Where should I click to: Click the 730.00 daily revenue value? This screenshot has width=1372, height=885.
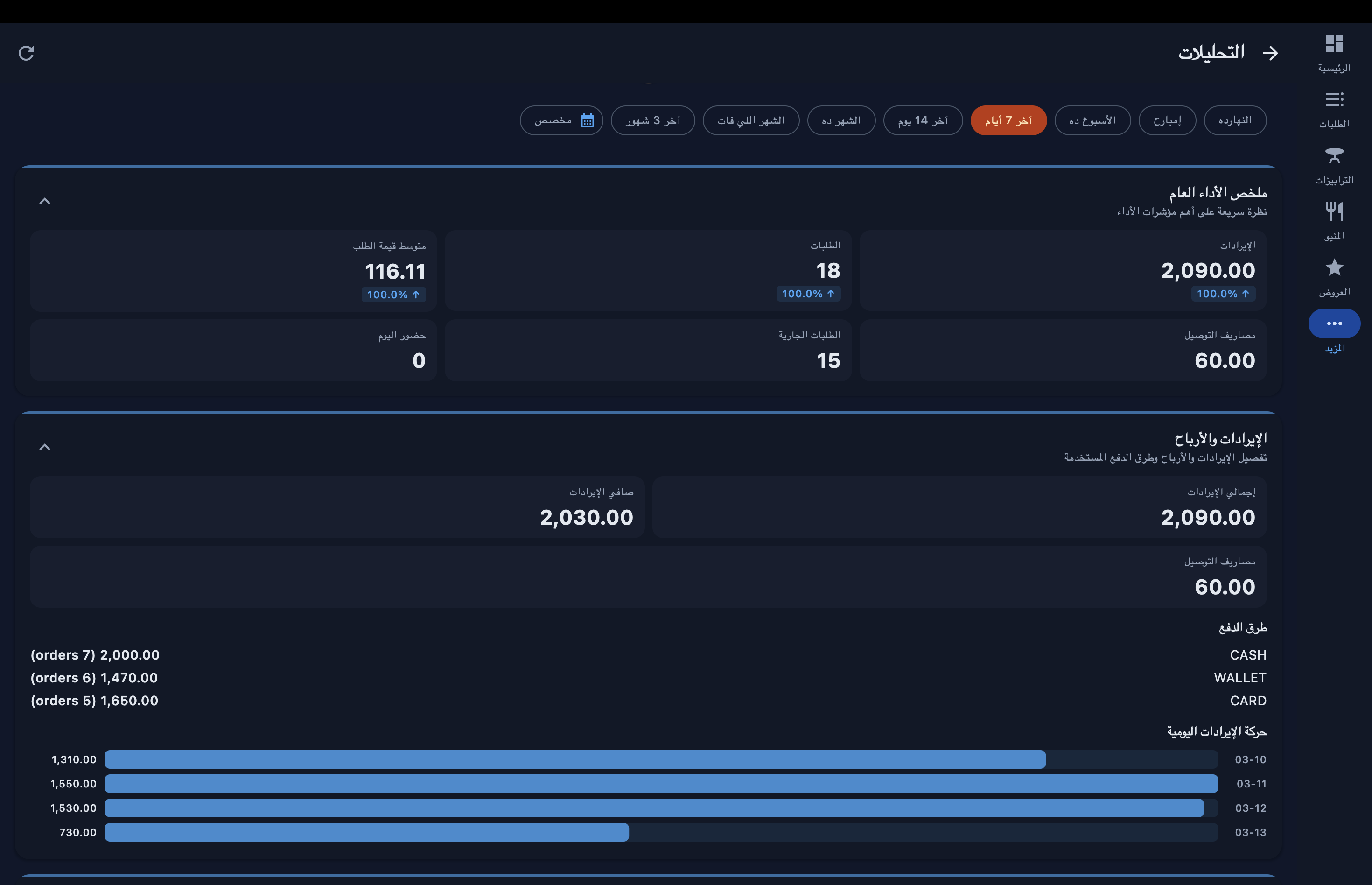click(78, 832)
